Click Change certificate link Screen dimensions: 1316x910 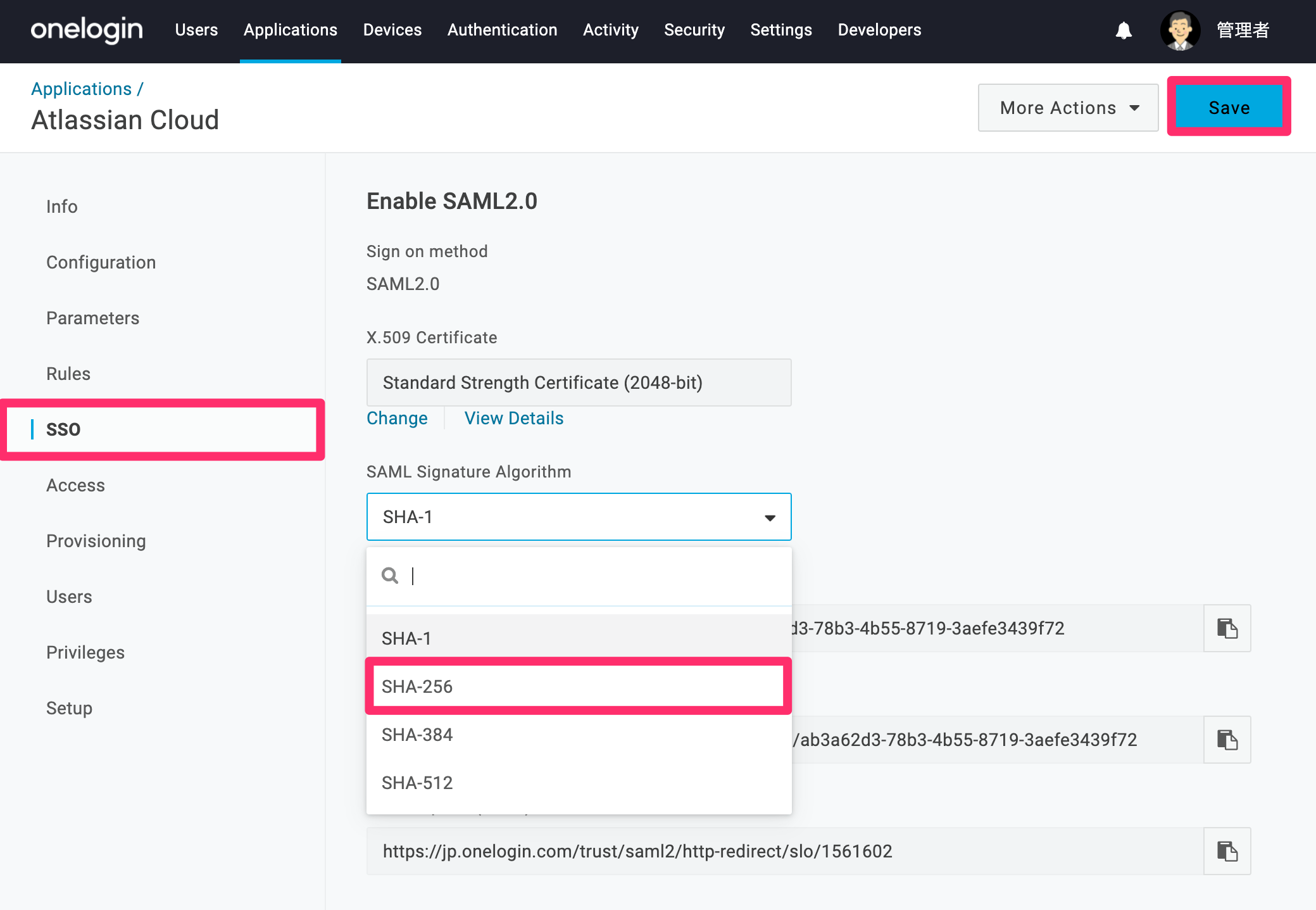click(x=398, y=418)
